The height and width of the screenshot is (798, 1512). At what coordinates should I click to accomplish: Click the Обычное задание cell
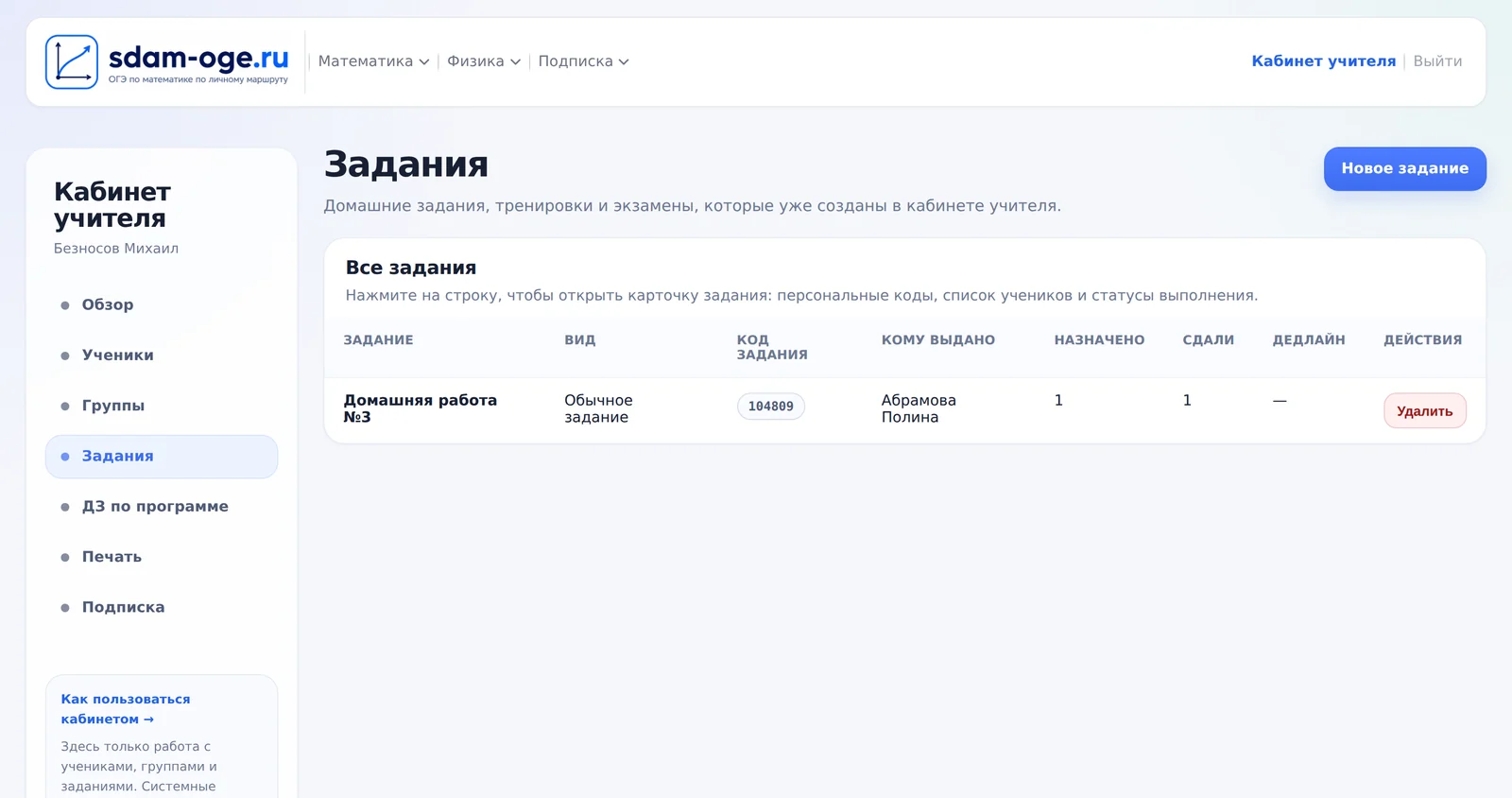598,408
